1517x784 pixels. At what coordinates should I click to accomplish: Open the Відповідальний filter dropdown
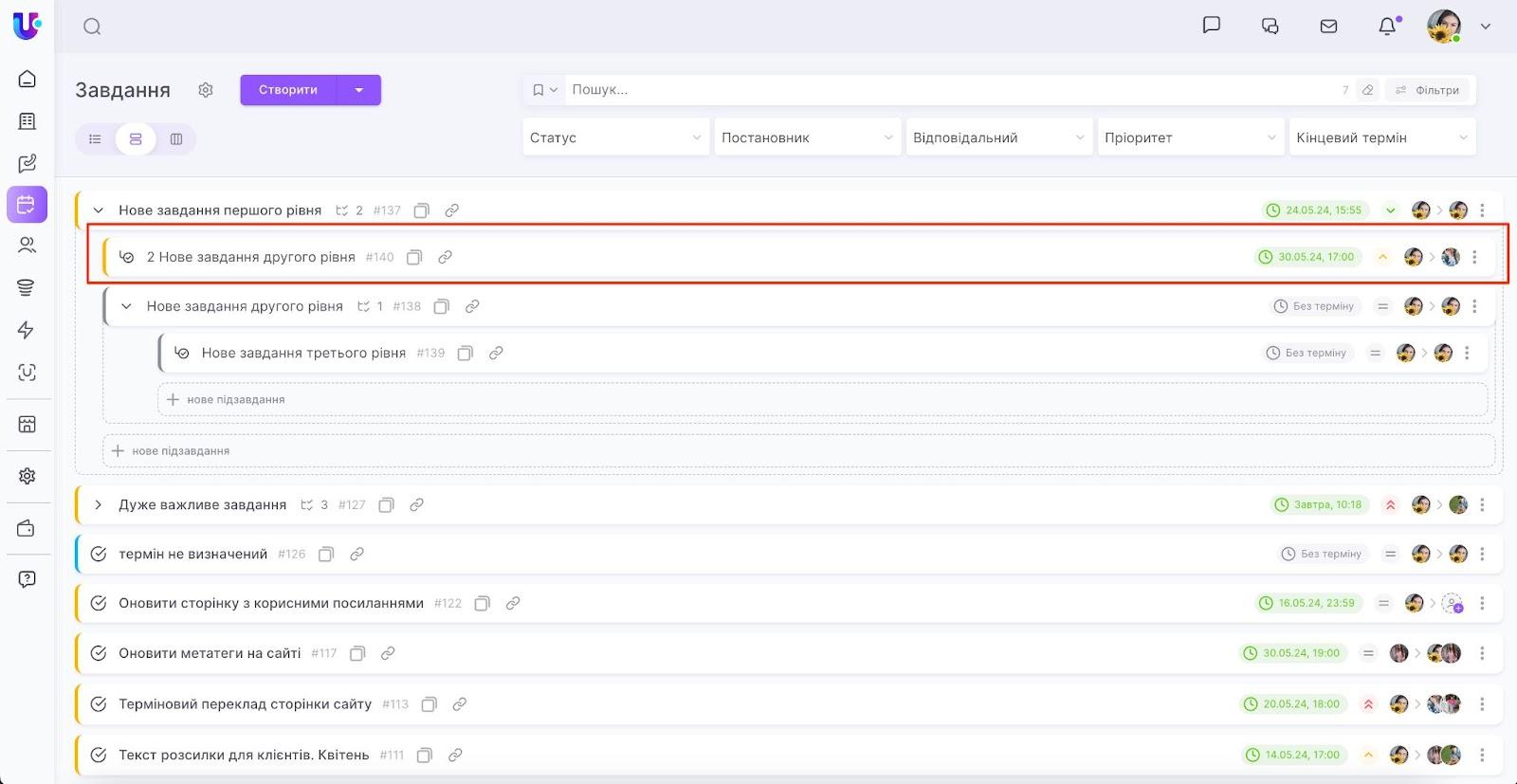click(999, 137)
